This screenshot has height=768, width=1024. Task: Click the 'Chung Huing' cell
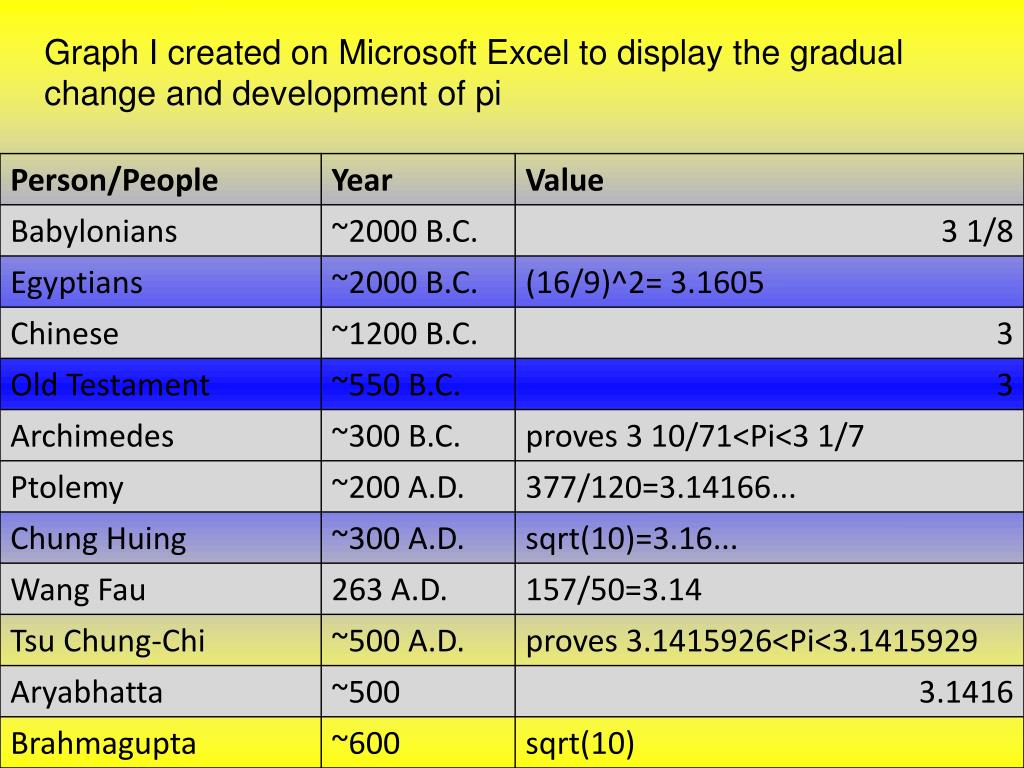pyautogui.click(x=161, y=538)
